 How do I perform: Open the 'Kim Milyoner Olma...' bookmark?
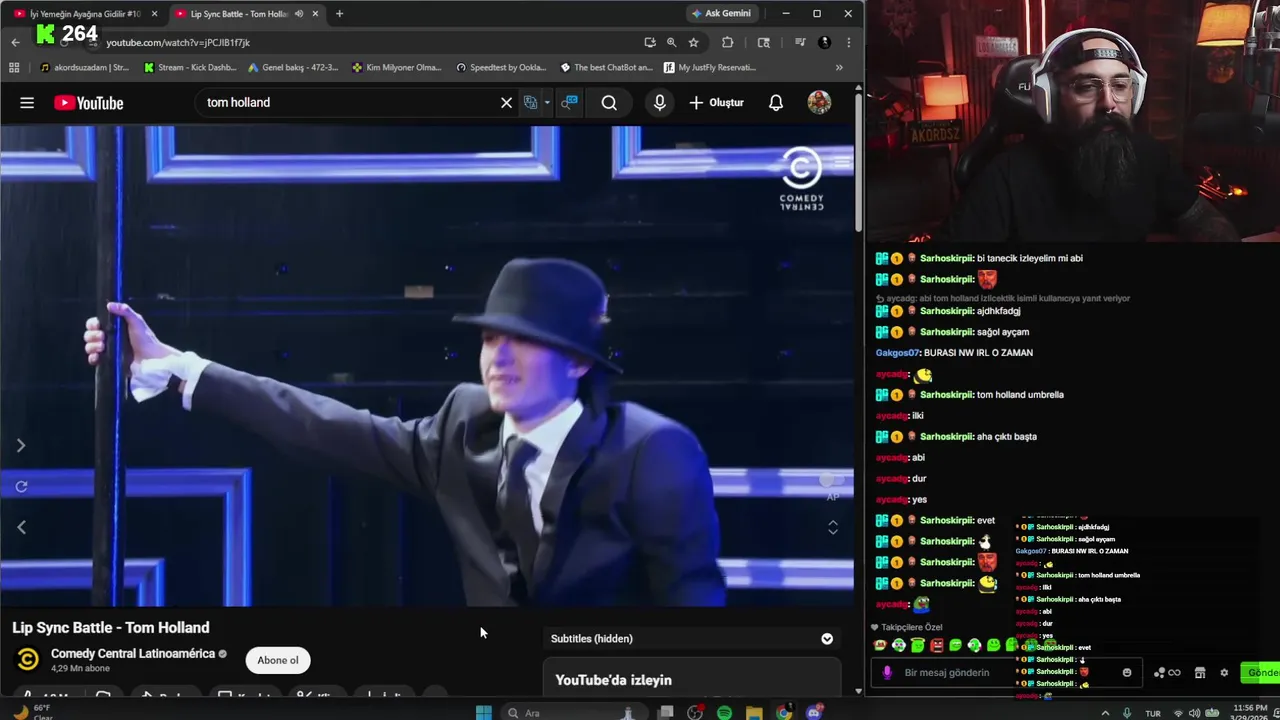(x=397, y=67)
